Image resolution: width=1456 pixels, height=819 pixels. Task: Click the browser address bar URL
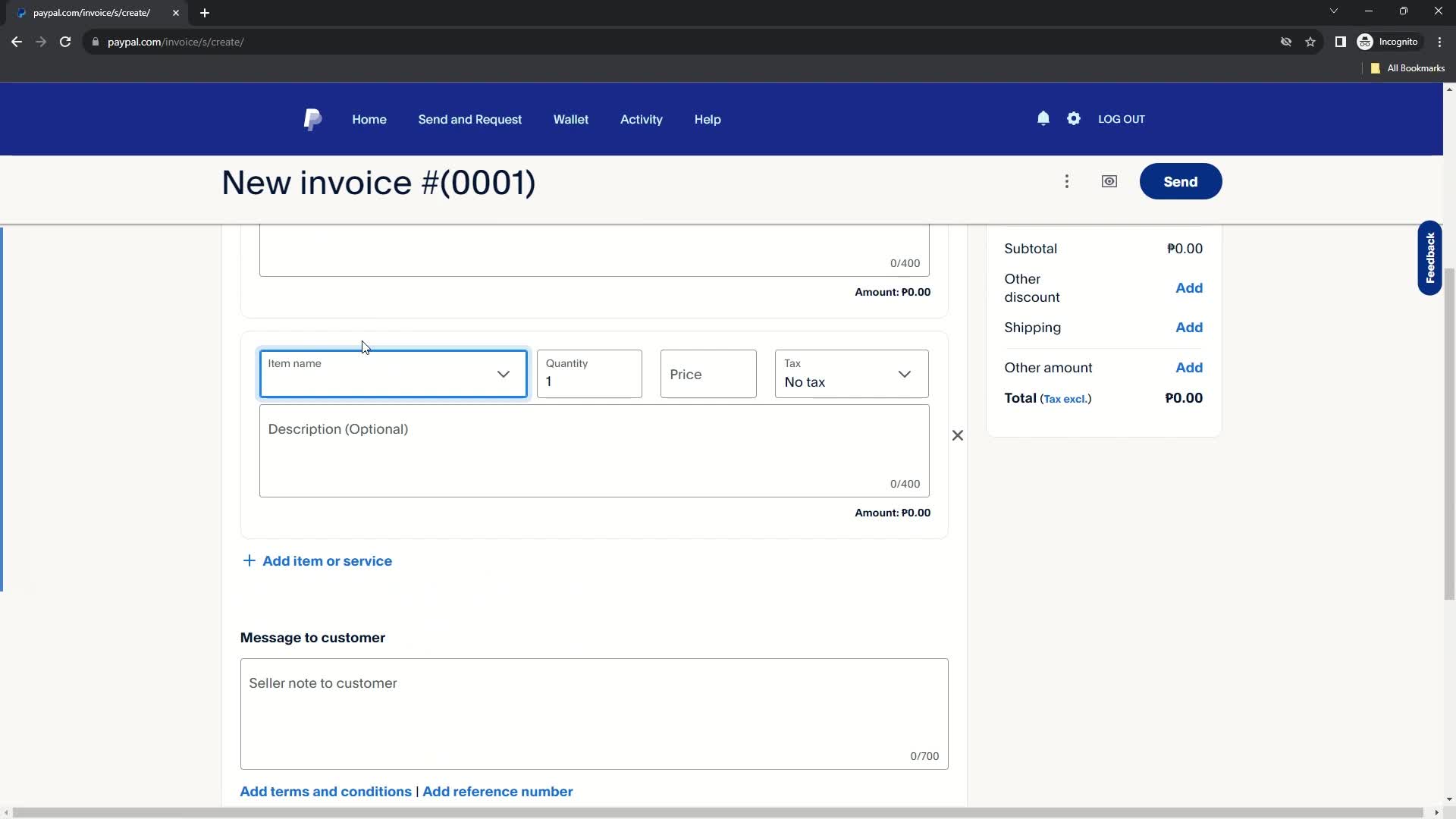pos(175,42)
